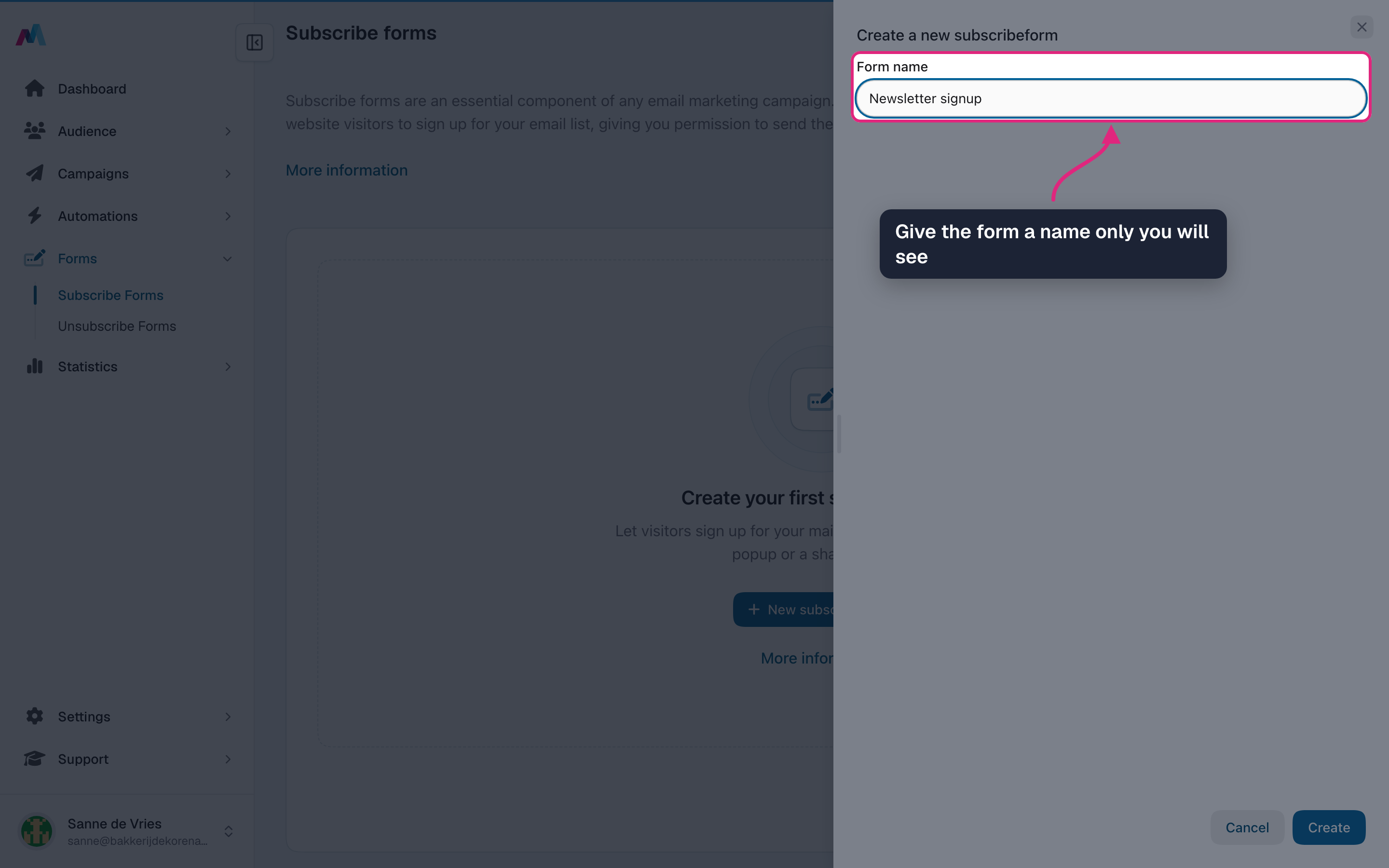Image resolution: width=1389 pixels, height=868 pixels.
Task: Click the Automations lightning bolt icon
Action: coord(34,216)
